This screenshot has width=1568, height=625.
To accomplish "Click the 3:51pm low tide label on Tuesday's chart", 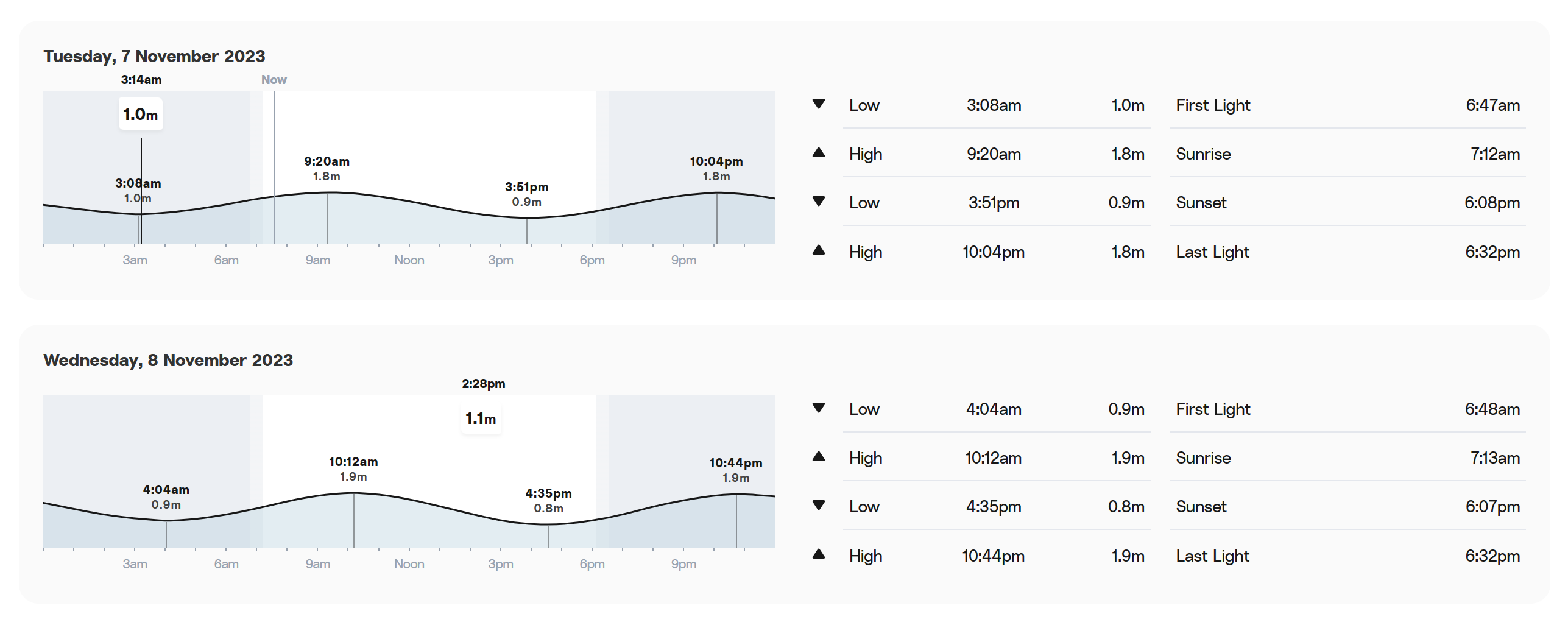I will [x=527, y=194].
